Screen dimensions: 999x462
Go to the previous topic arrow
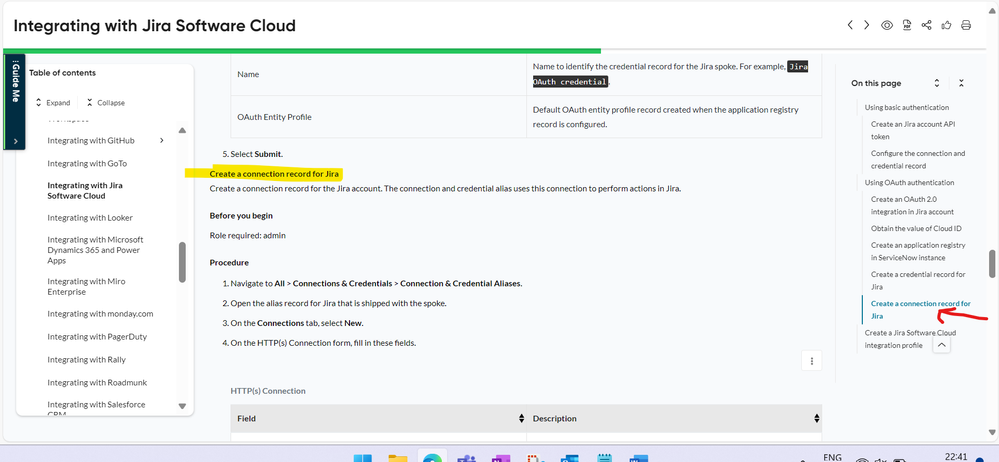[x=850, y=25]
